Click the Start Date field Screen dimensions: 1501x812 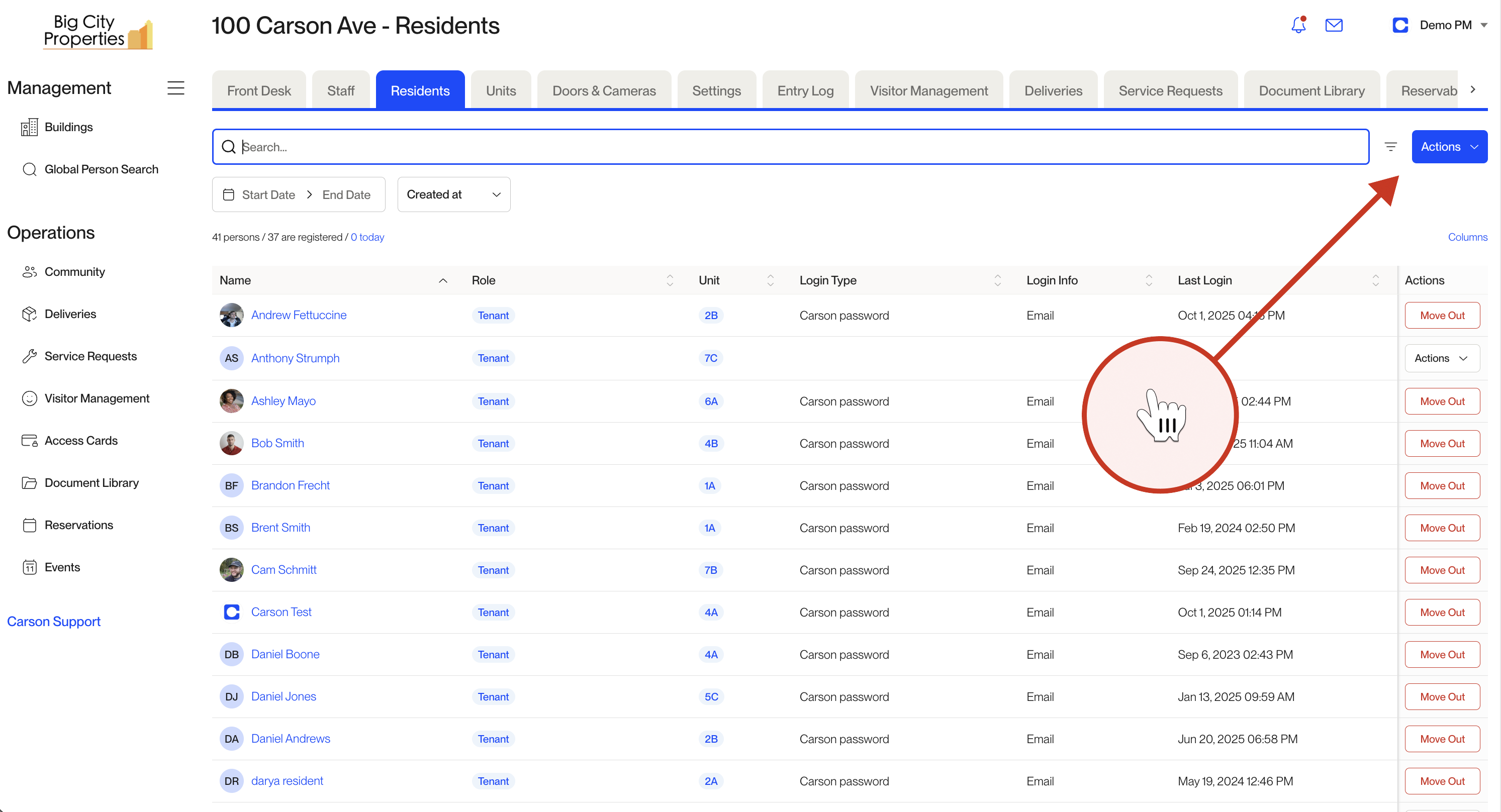coord(268,194)
